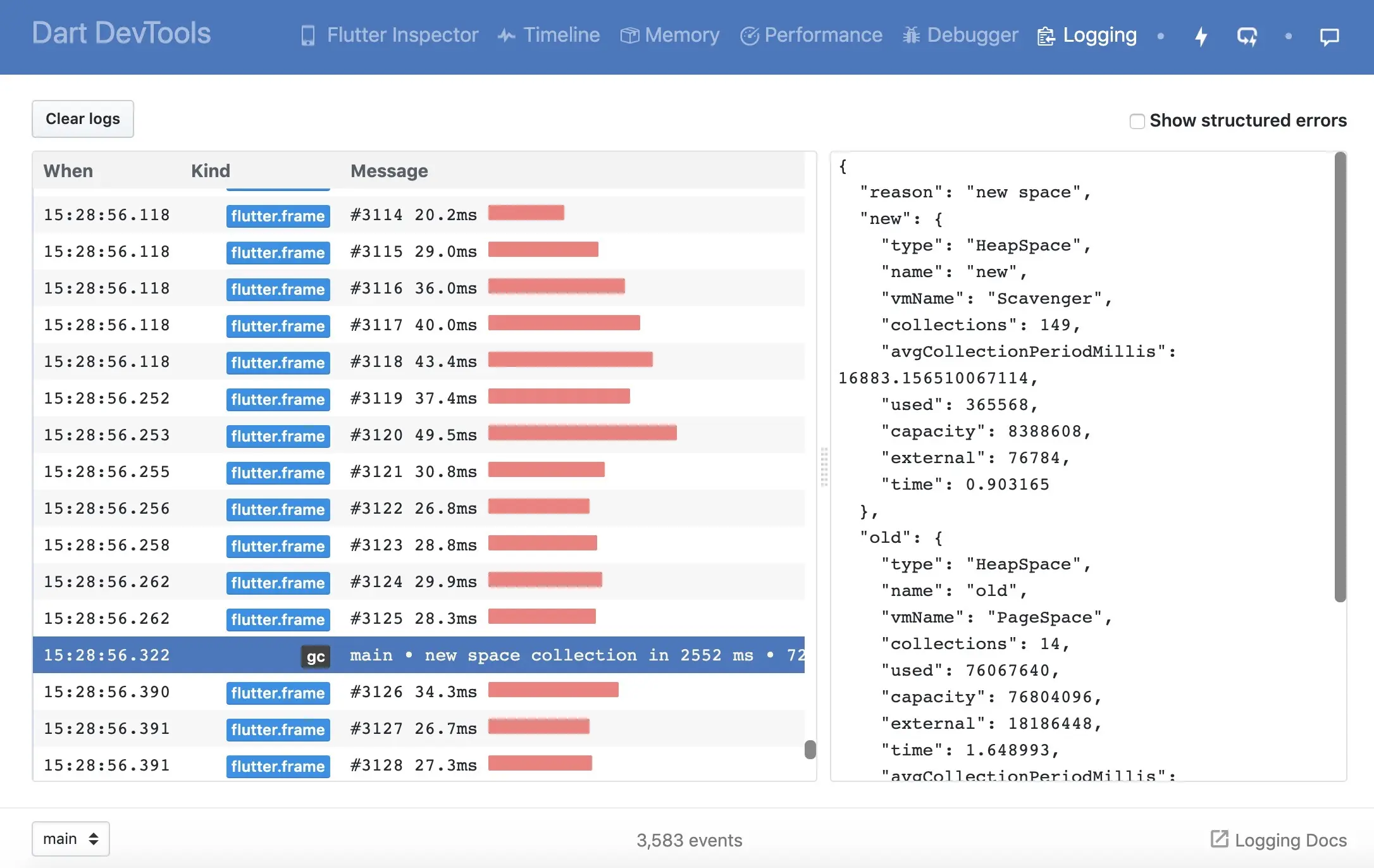
Task: Click the Performance gauge icon
Action: pyautogui.click(x=749, y=36)
